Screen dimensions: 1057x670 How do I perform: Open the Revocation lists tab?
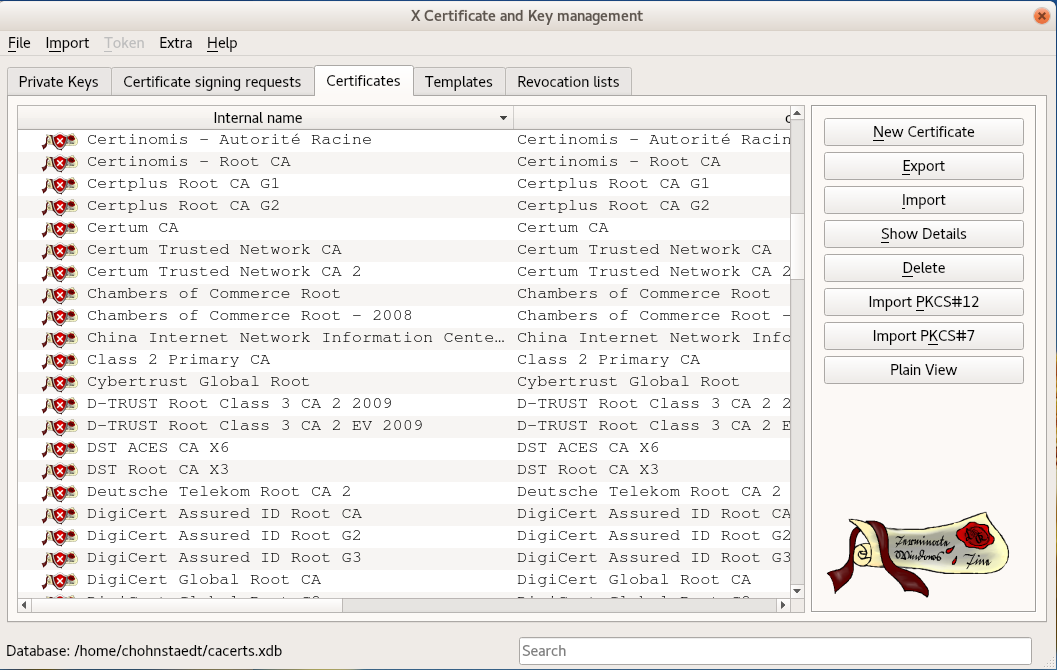point(568,82)
